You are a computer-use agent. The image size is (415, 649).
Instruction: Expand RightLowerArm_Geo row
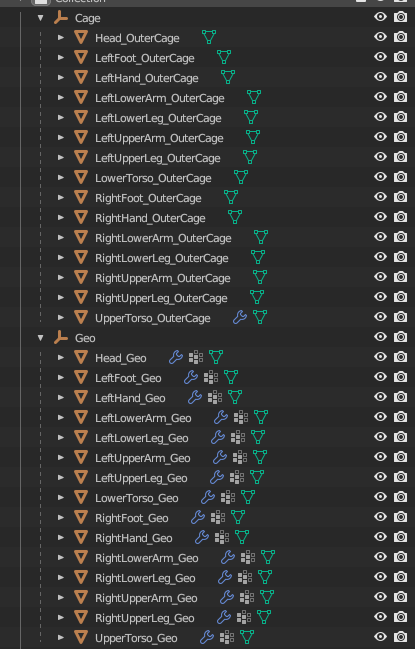click(61, 557)
